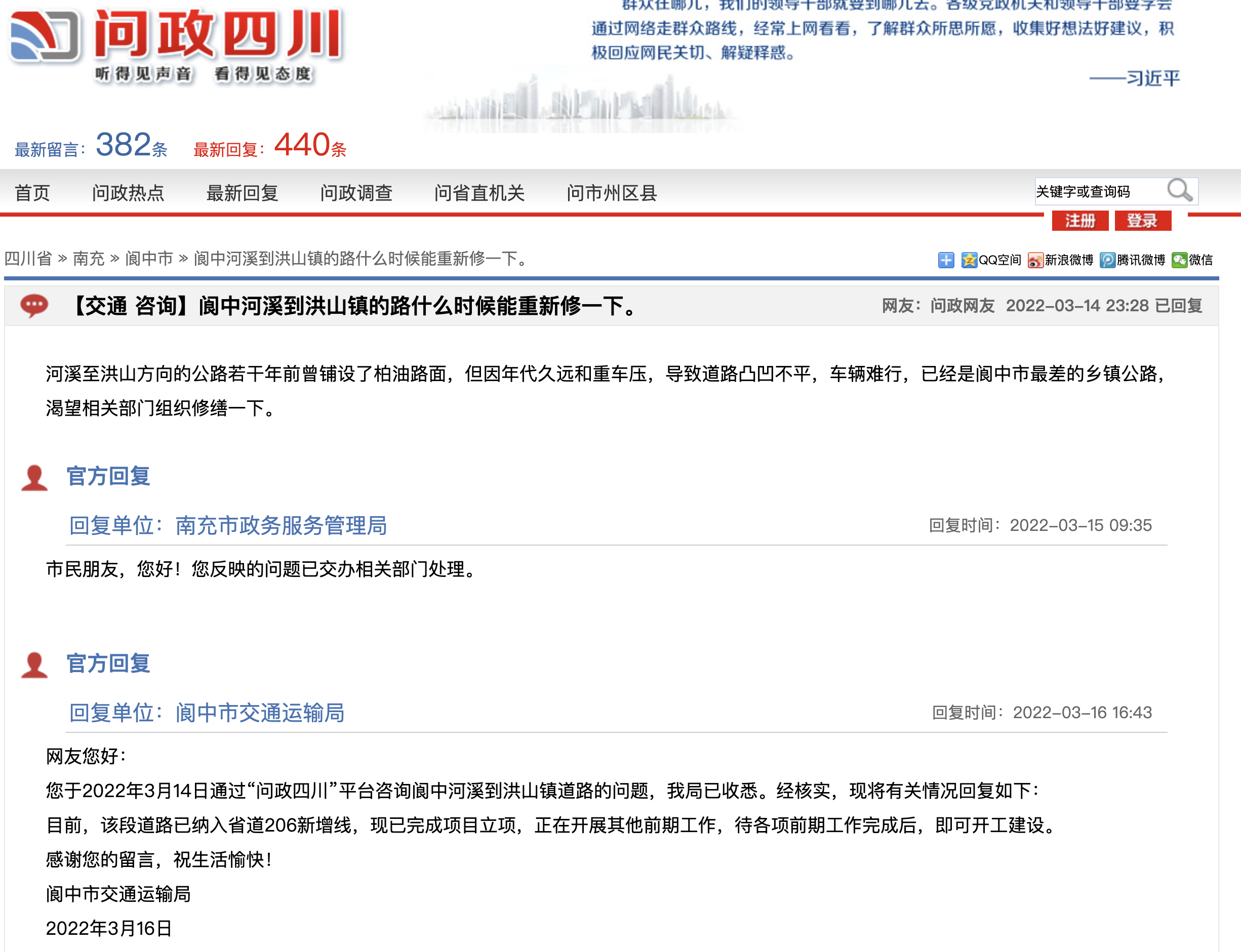Click the 【交通 咨询】 post title heading
Screen dimensions: 1241x952
(353, 306)
